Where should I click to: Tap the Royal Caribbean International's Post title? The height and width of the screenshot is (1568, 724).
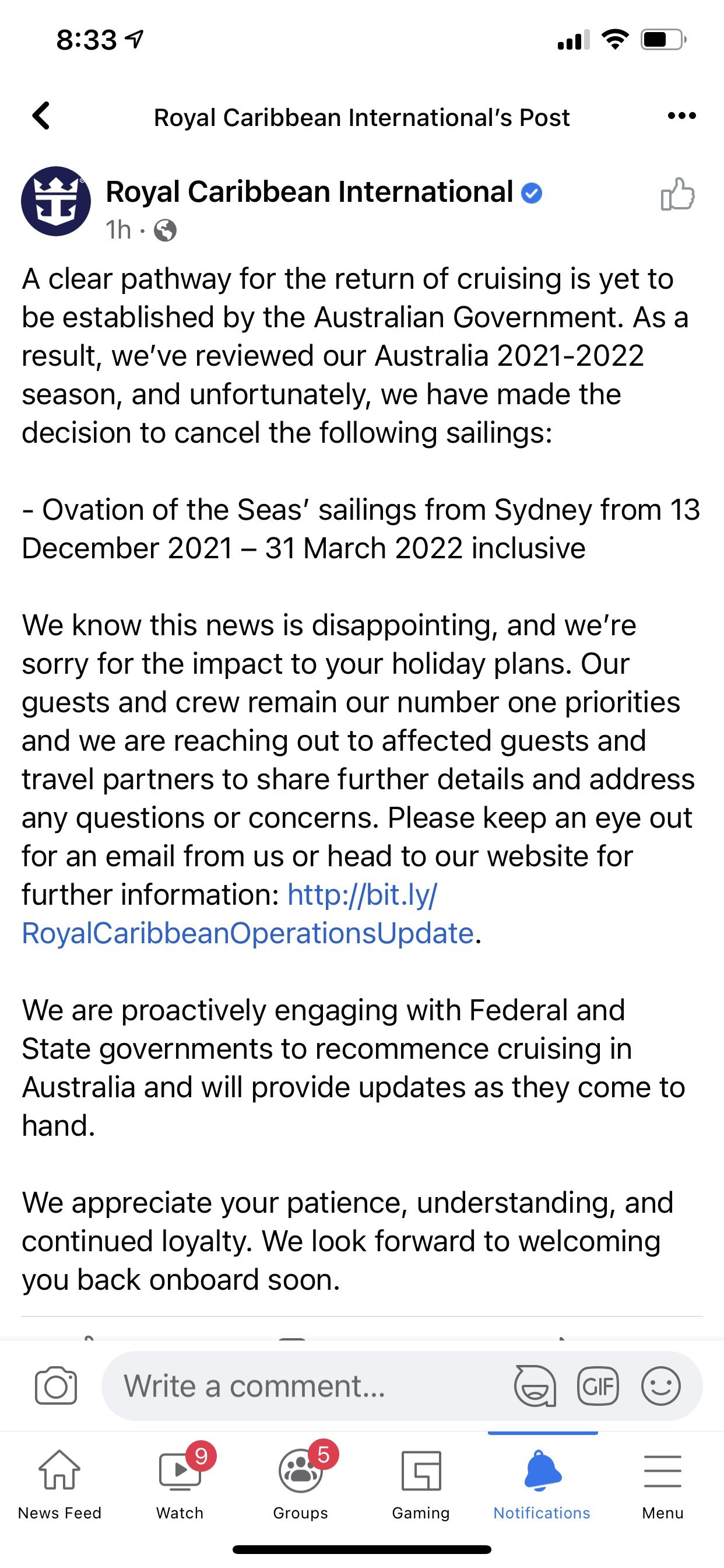click(x=362, y=117)
